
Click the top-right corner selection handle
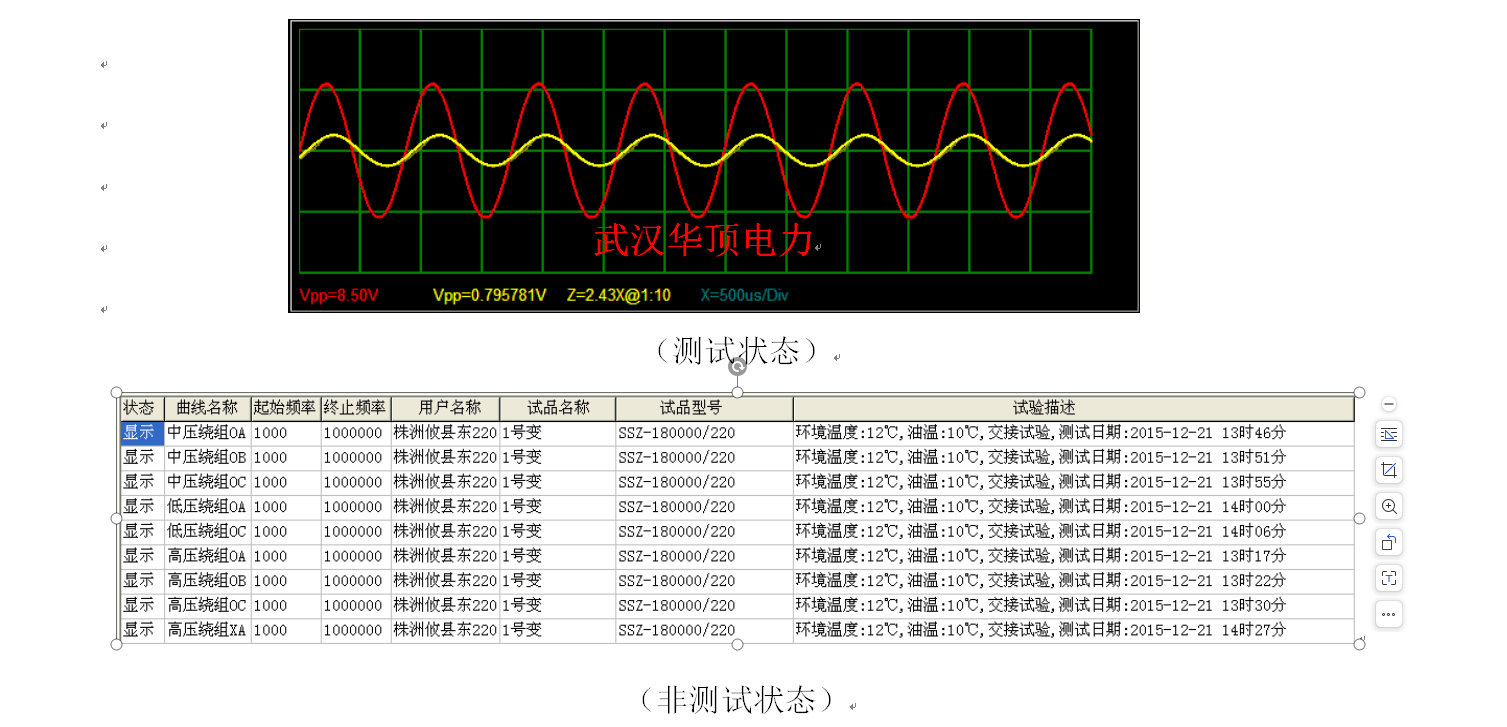1359,393
